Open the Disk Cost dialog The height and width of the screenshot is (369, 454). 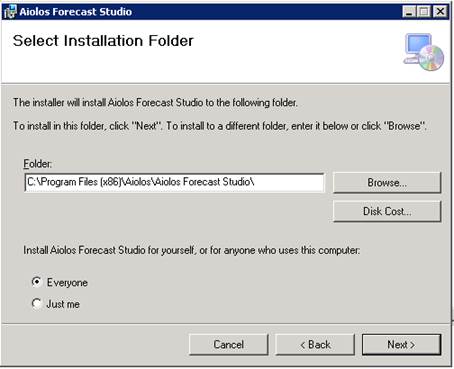(x=387, y=211)
